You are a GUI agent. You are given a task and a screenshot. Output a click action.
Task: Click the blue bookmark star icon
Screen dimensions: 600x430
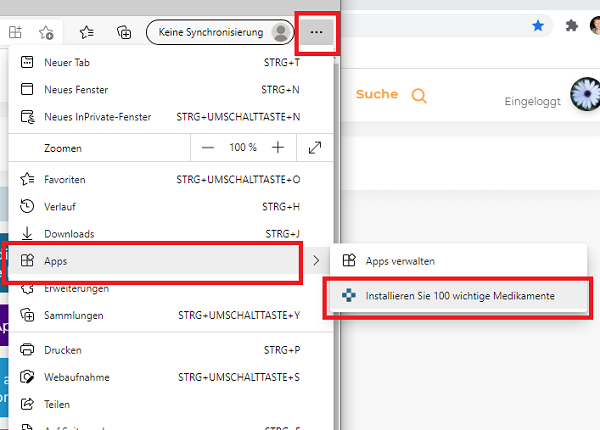point(538,26)
